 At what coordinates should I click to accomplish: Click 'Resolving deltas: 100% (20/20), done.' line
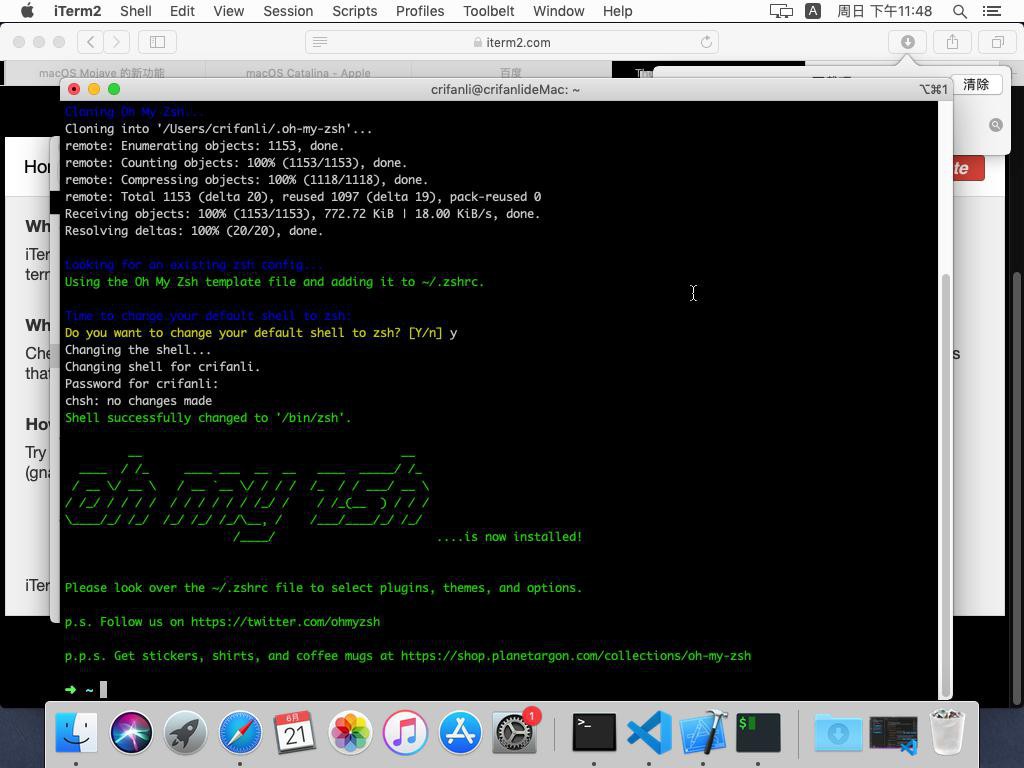point(193,231)
